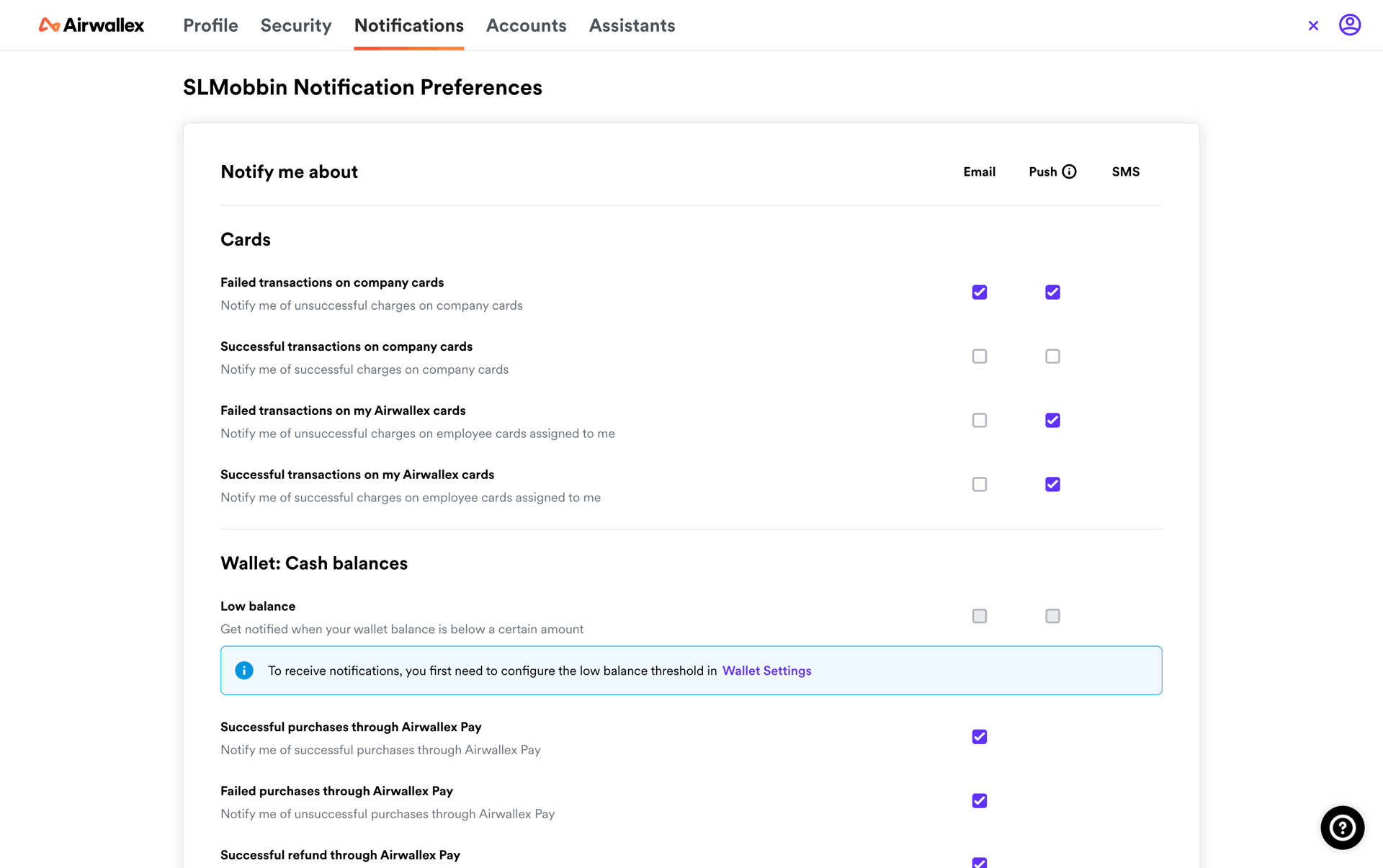Switch to the Security tab

click(296, 26)
